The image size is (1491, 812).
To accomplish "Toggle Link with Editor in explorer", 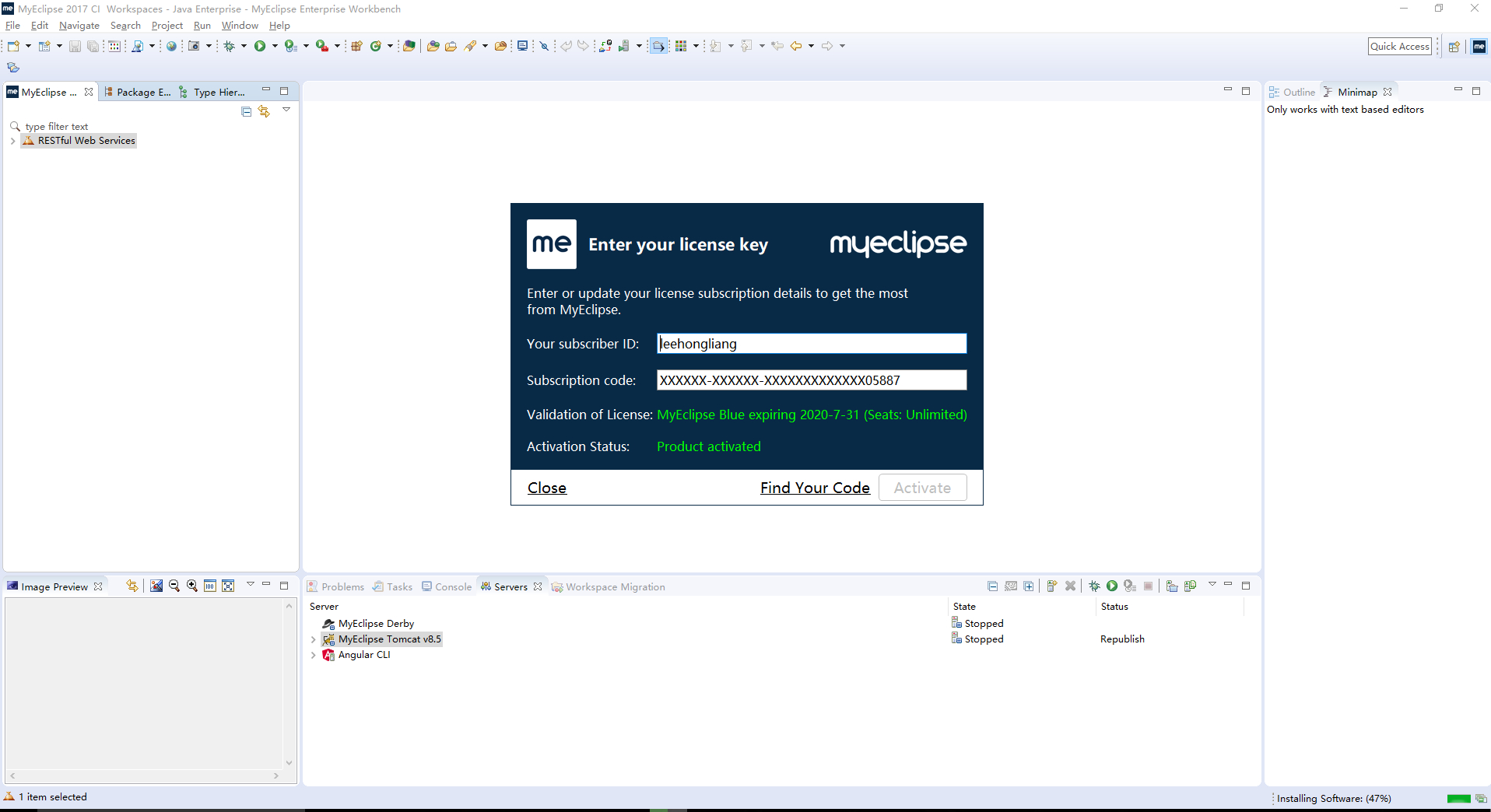I will click(265, 111).
